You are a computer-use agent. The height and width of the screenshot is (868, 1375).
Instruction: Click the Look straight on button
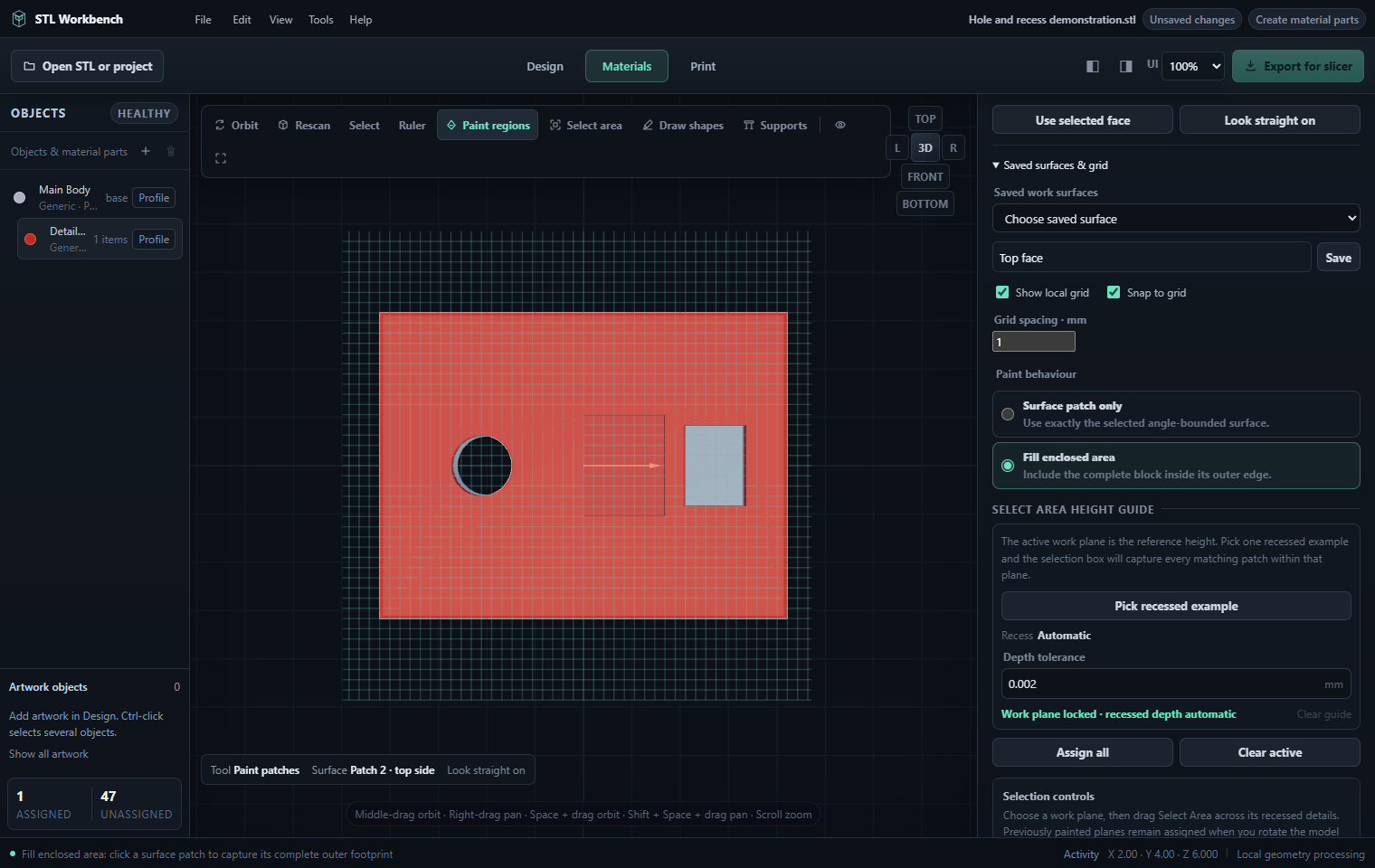[x=1270, y=120]
